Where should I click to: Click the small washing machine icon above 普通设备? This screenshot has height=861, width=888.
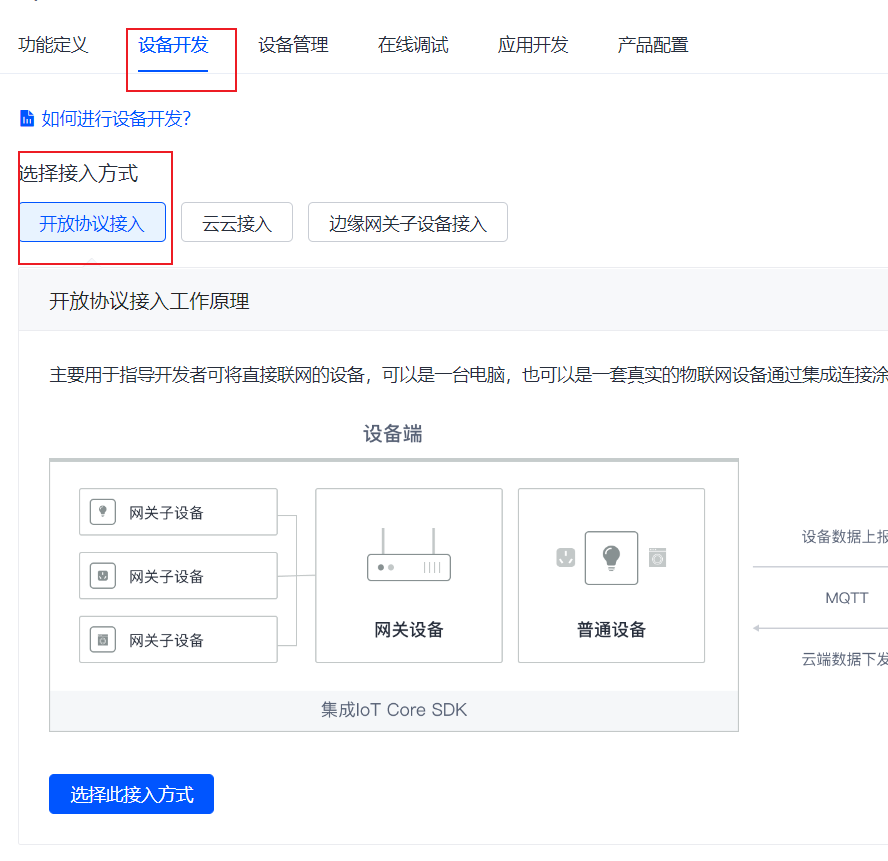click(x=657, y=557)
